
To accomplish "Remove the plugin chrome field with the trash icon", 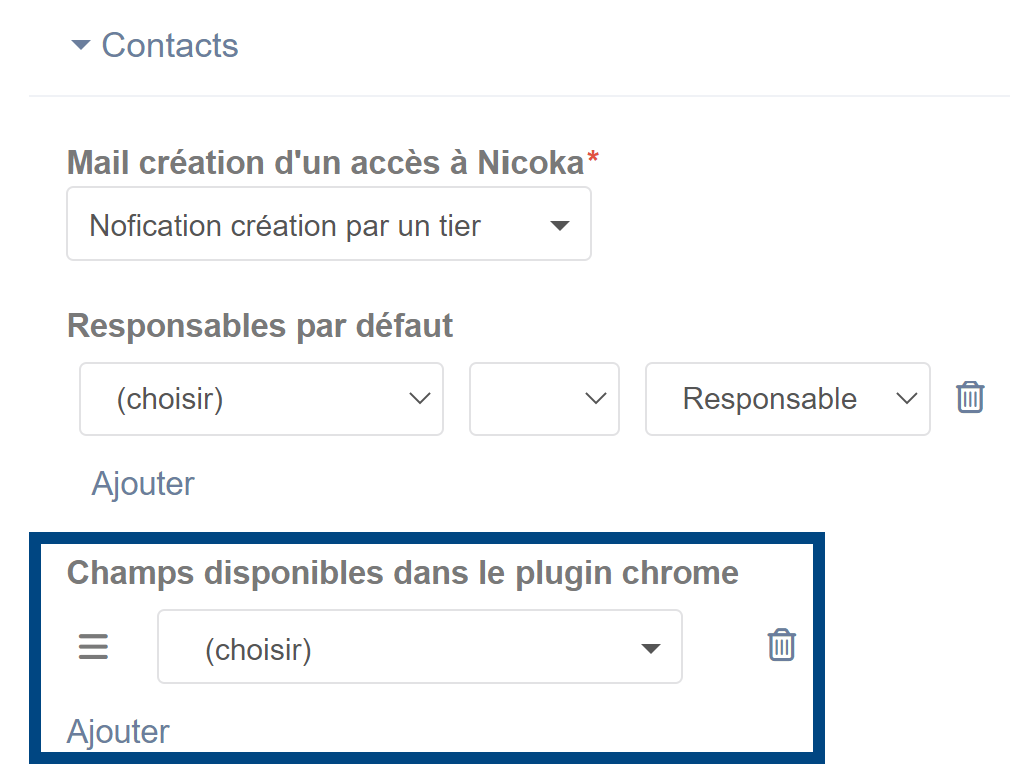I will [781, 645].
